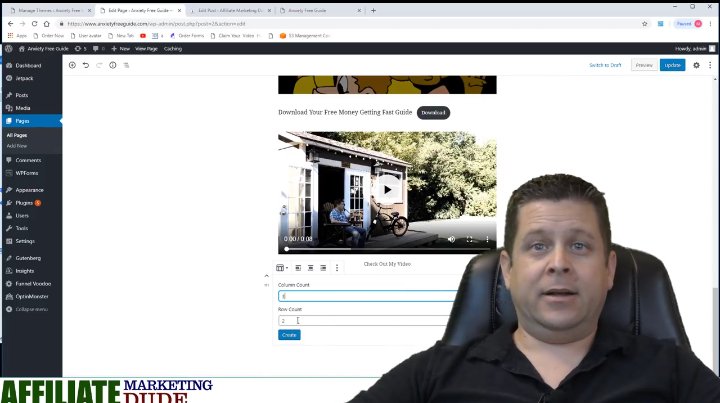
Task: Click the Column Count input field
Action: [x=367, y=296]
